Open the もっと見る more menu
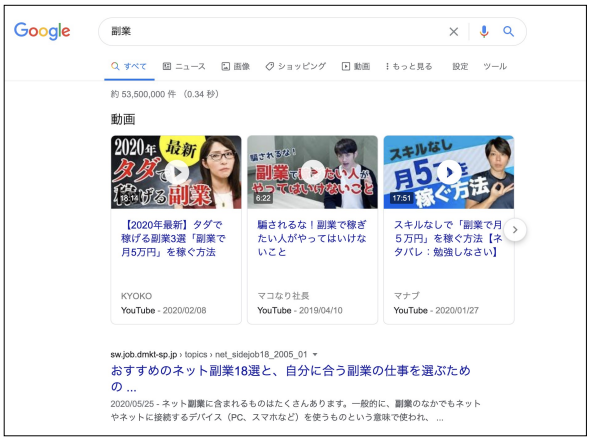The width and height of the screenshot is (591, 441). click(409, 66)
